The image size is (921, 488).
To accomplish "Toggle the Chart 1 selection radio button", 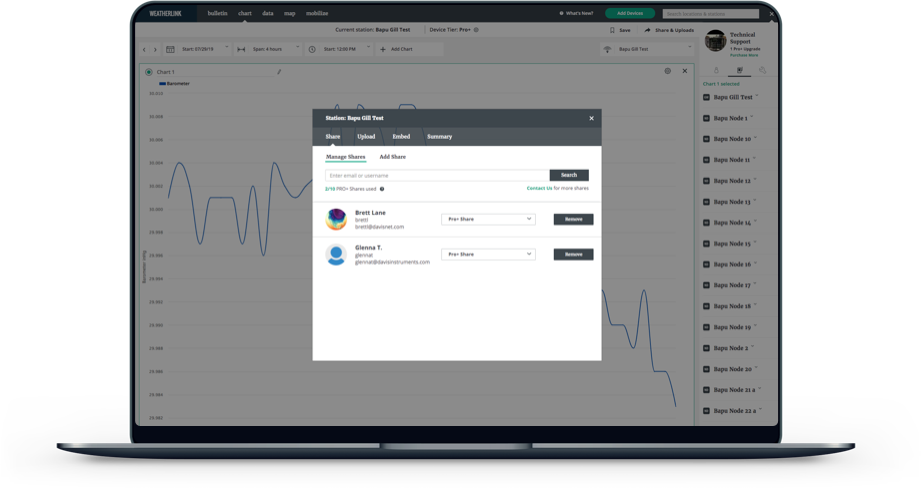I will point(149,71).
